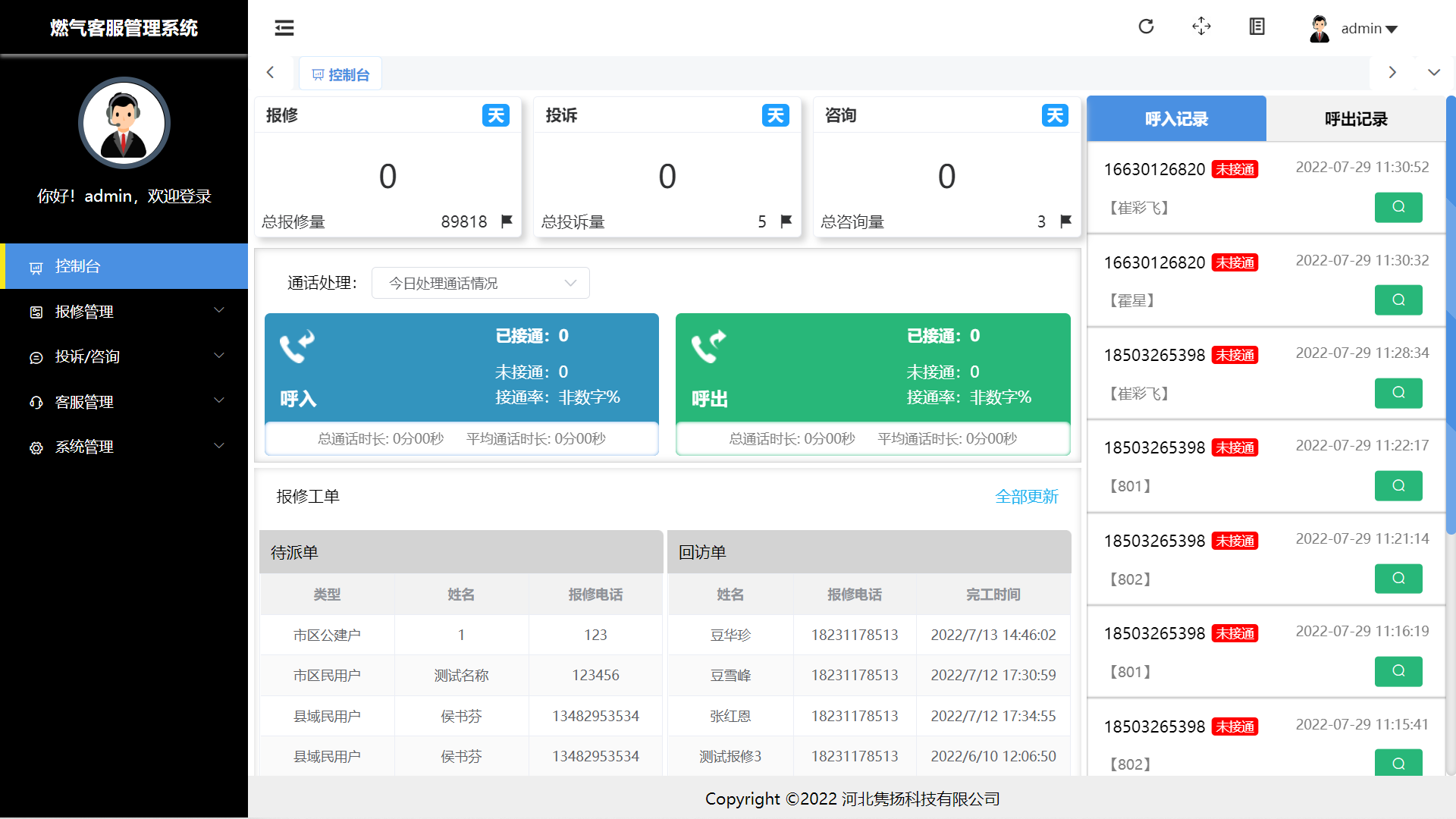Click the 完工时间 column header
The width and height of the screenshot is (1456, 819).
[x=993, y=595]
